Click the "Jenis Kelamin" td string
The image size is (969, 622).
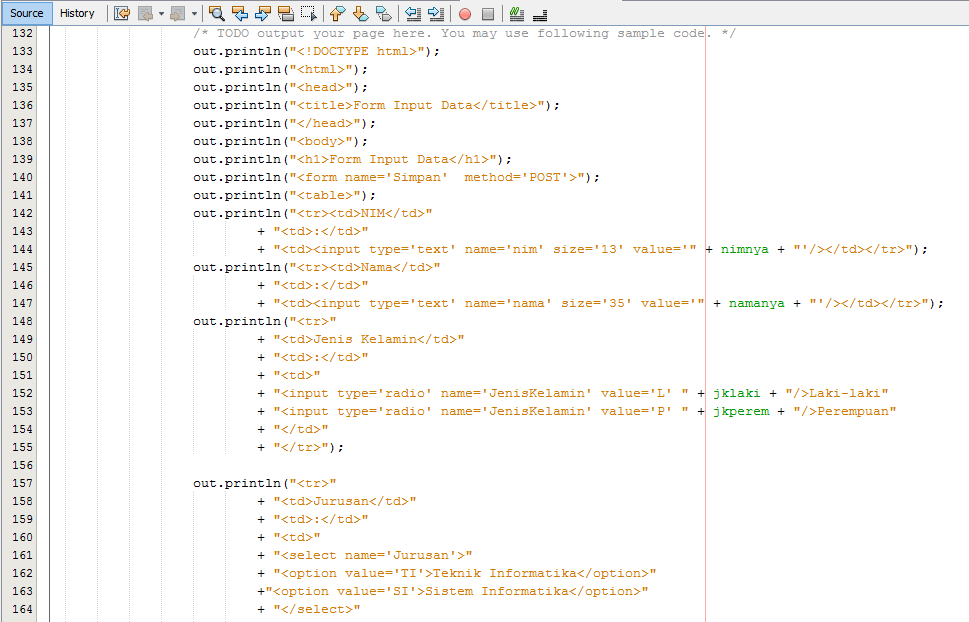click(369, 339)
